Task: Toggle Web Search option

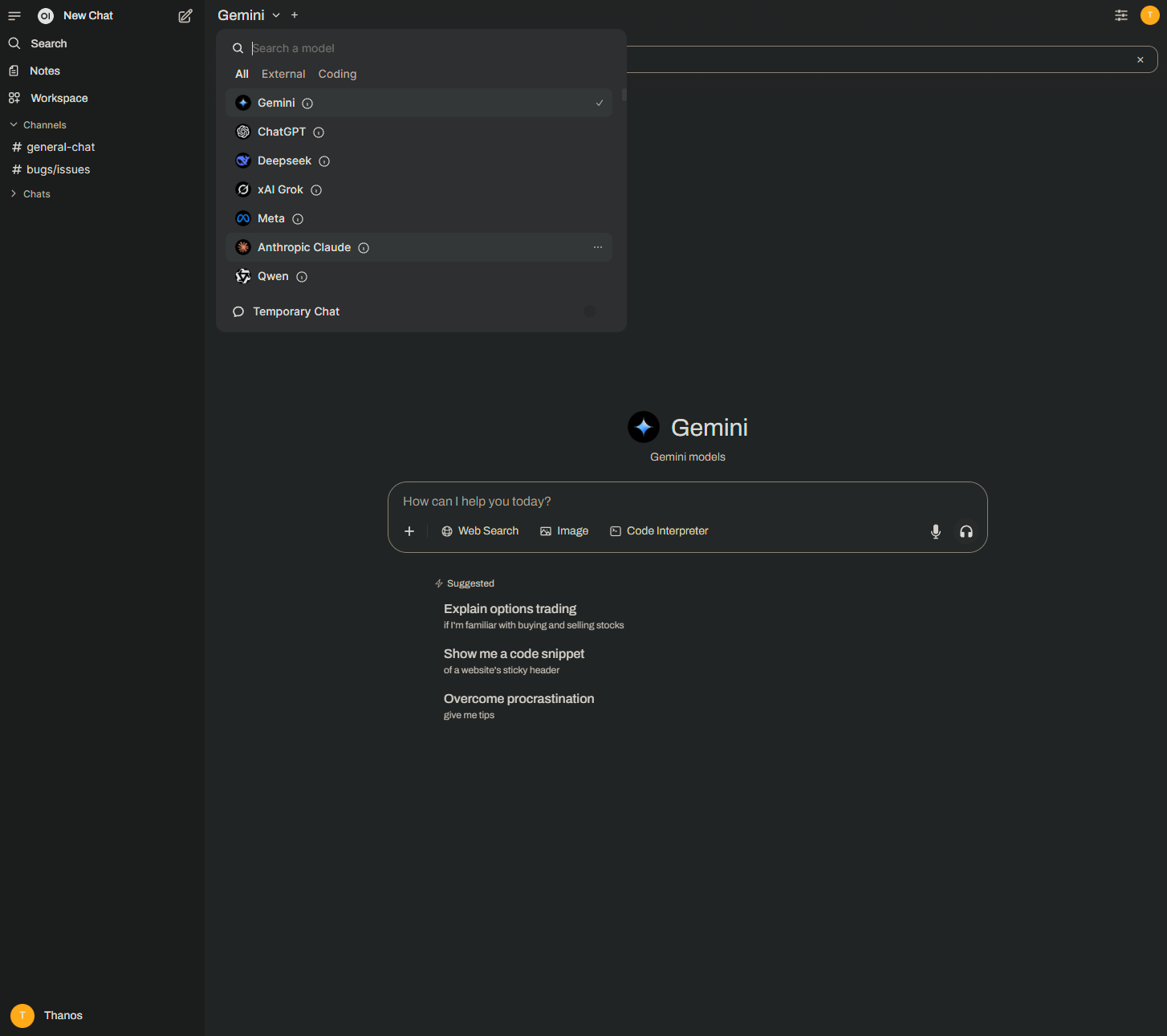Action: coord(480,531)
